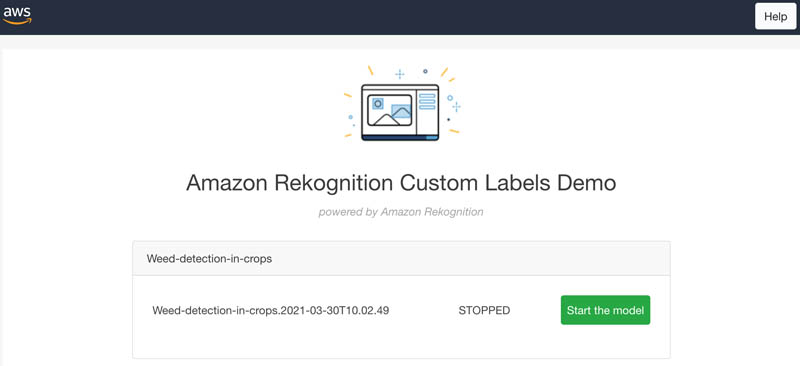The height and width of the screenshot is (366, 800).
Task: Click the powered by Amazon Rekognition subtitle
Action: (x=401, y=212)
